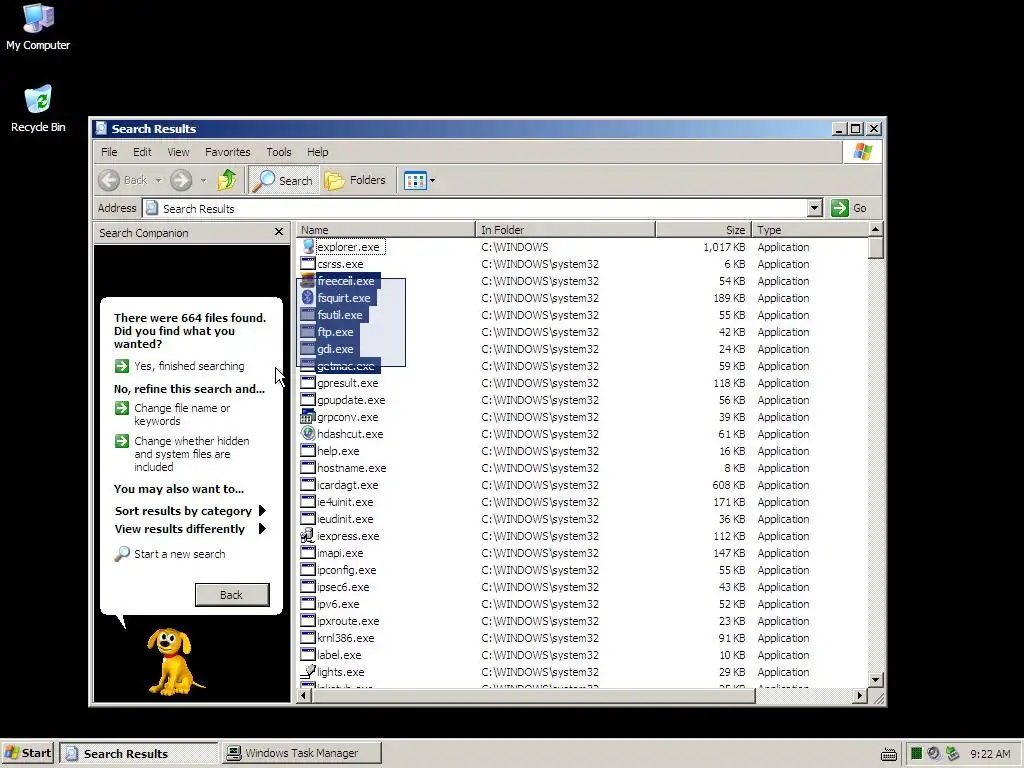Sort by the Type column header
The width and height of the screenshot is (1024, 768).
[809, 230]
